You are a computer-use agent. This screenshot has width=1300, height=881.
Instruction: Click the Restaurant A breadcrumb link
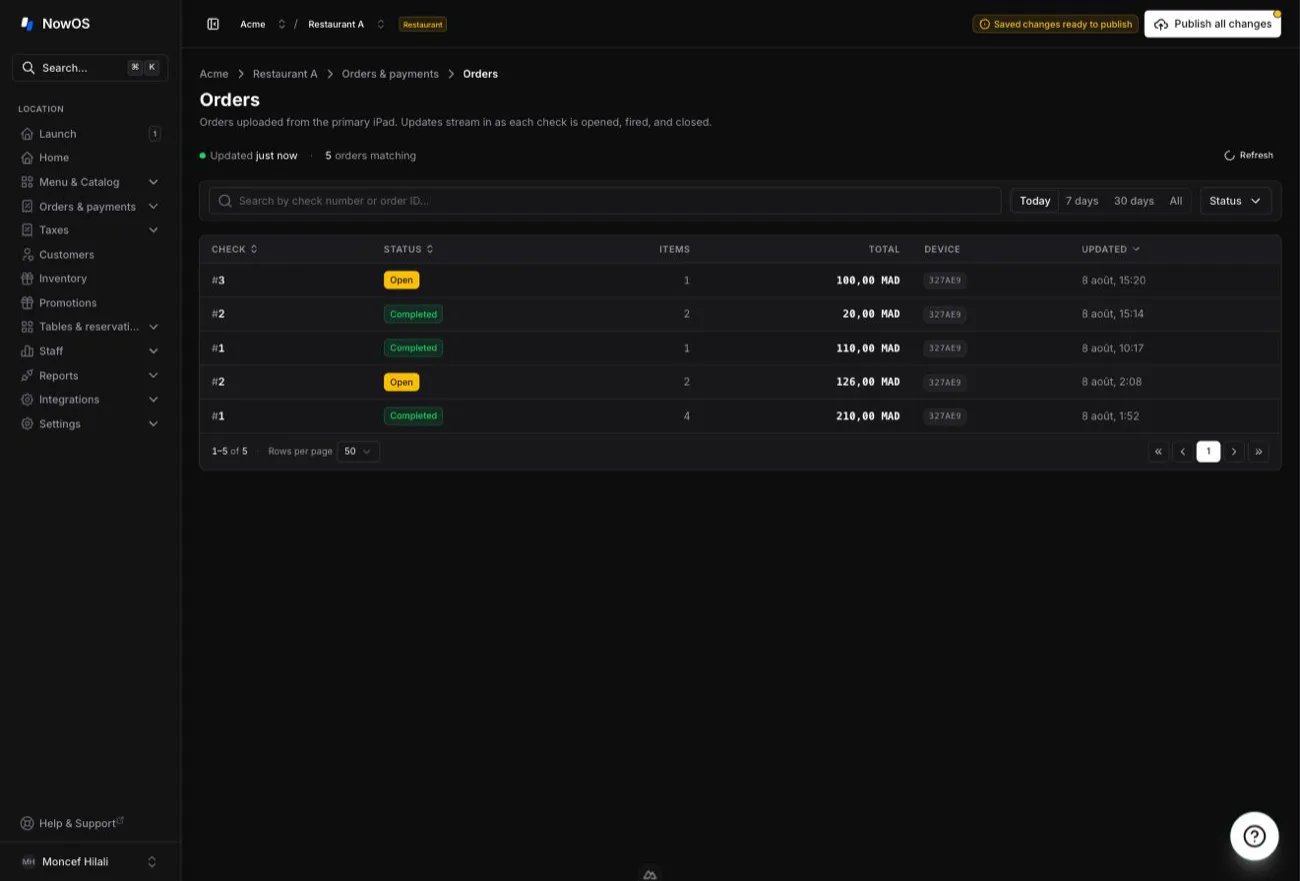(x=285, y=74)
